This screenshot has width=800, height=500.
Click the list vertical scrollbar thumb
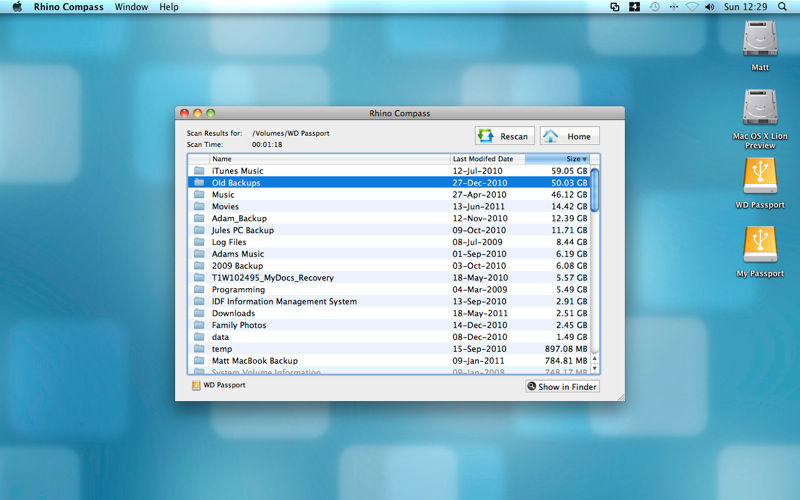pyautogui.click(x=594, y=190)
